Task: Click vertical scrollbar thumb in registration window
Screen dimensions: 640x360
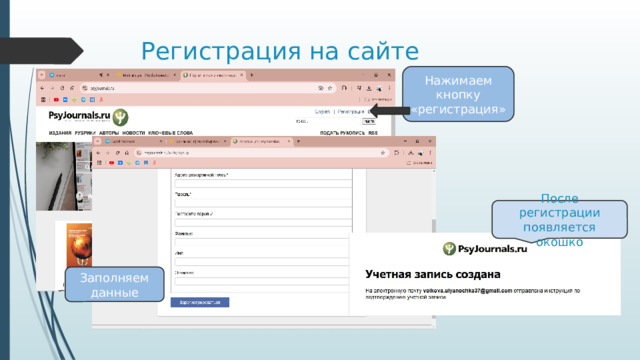Action: [433, 226]
